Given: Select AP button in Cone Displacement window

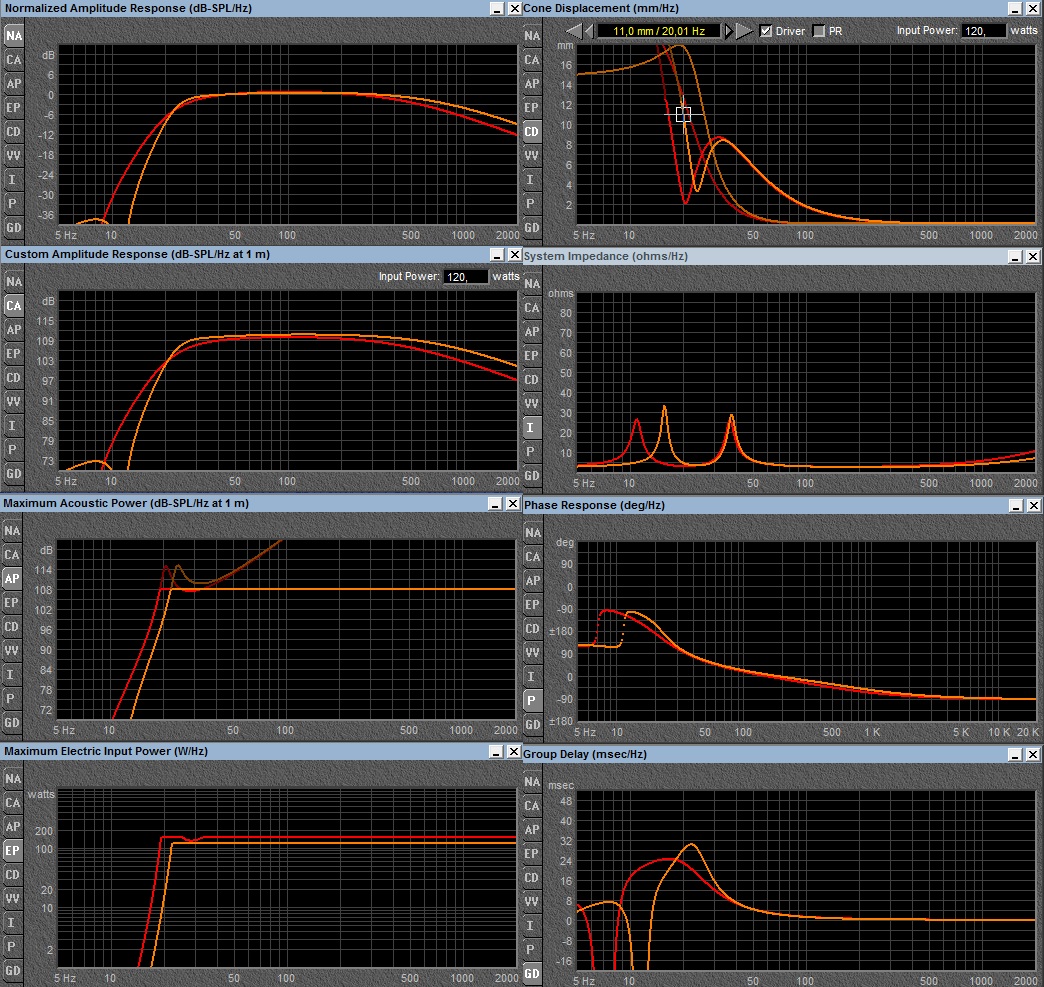Looking at the screenshot, I should tap(531, 84).
